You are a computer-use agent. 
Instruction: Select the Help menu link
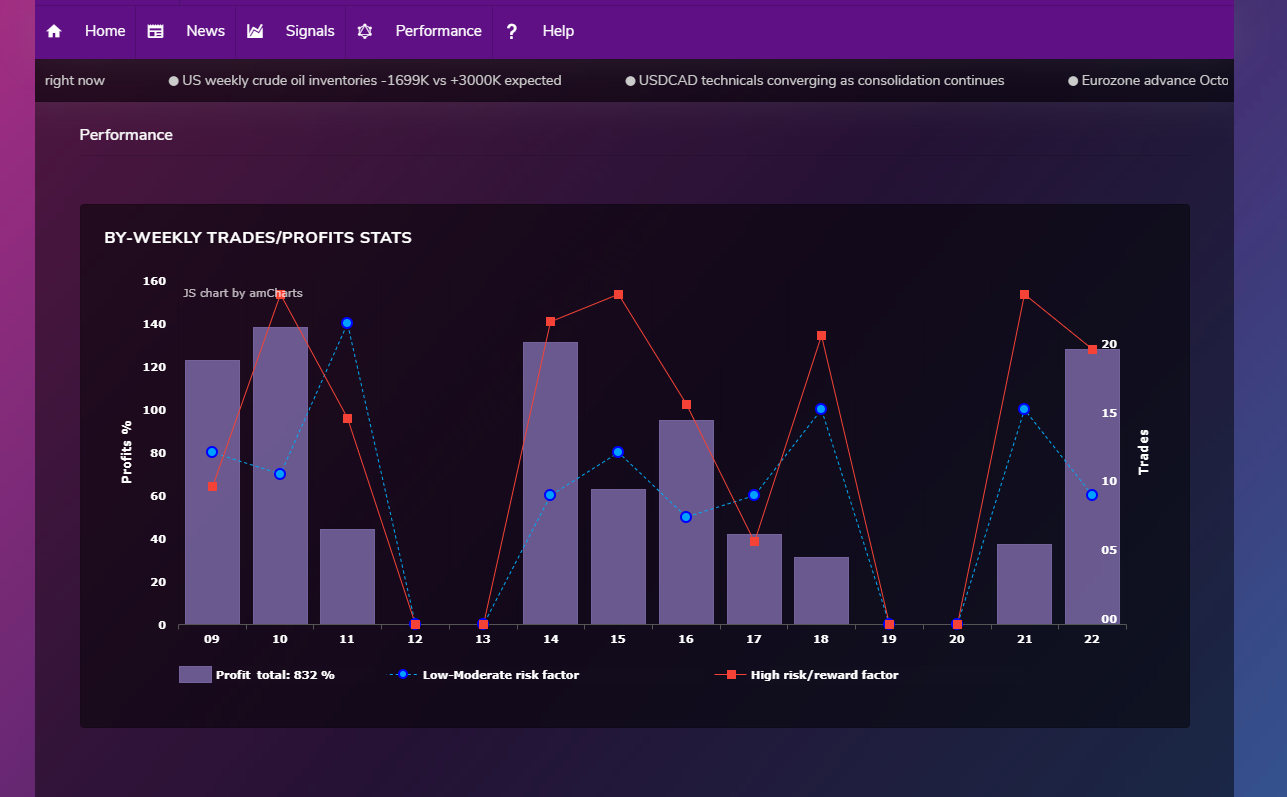pyautogui.click(x=558, y=31)
